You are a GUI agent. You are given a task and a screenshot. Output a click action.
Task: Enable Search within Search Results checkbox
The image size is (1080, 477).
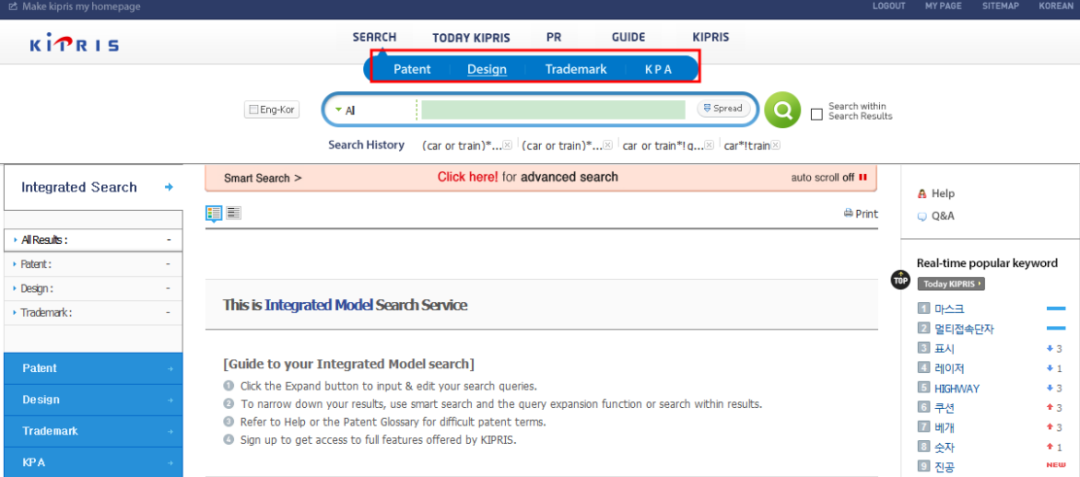click(x=817, y=114)
